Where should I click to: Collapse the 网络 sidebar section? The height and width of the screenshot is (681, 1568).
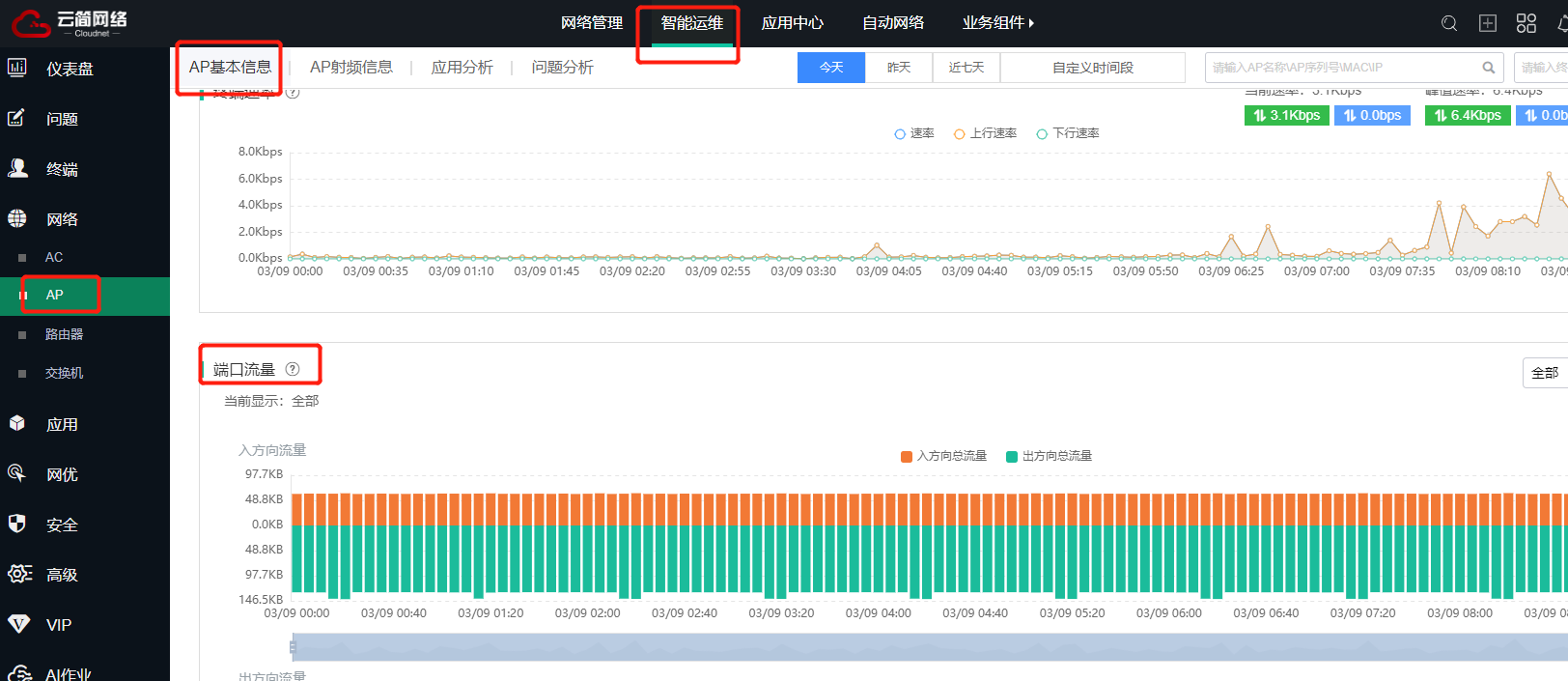pos(62,219)
